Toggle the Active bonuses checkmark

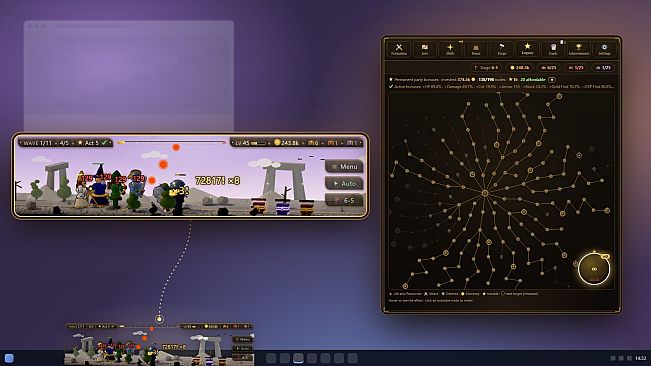(391, 87)
